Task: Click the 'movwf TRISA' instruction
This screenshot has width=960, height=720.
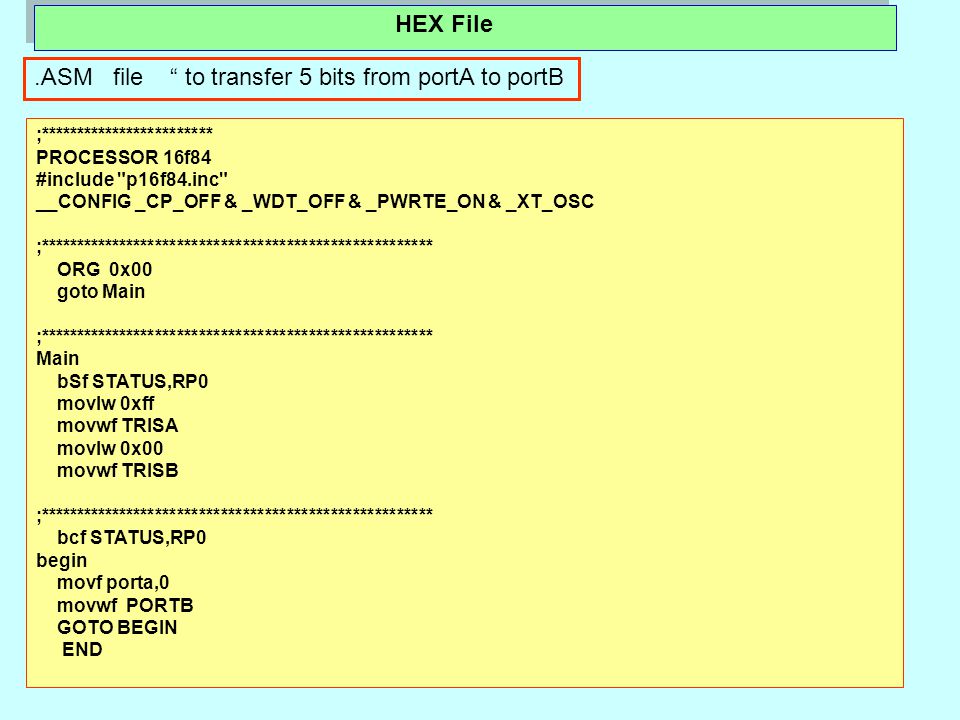Action: pyautogui.click(x=118, y=426)
